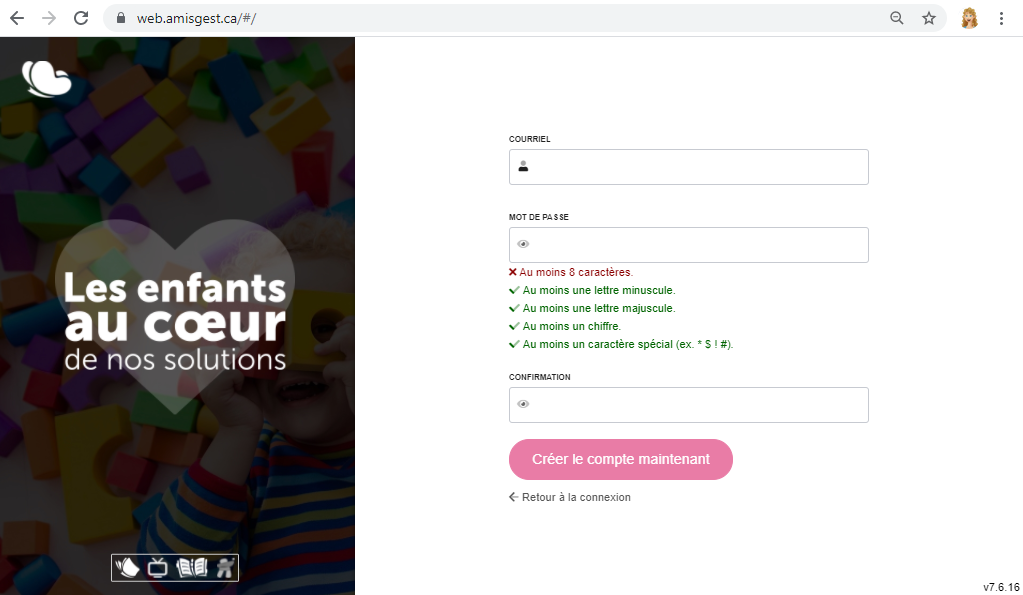This screenshot has width=1023, height=595.
Task: Bookmark this page with the star icon
Action: pyautogui.click(x=928, y=18)
